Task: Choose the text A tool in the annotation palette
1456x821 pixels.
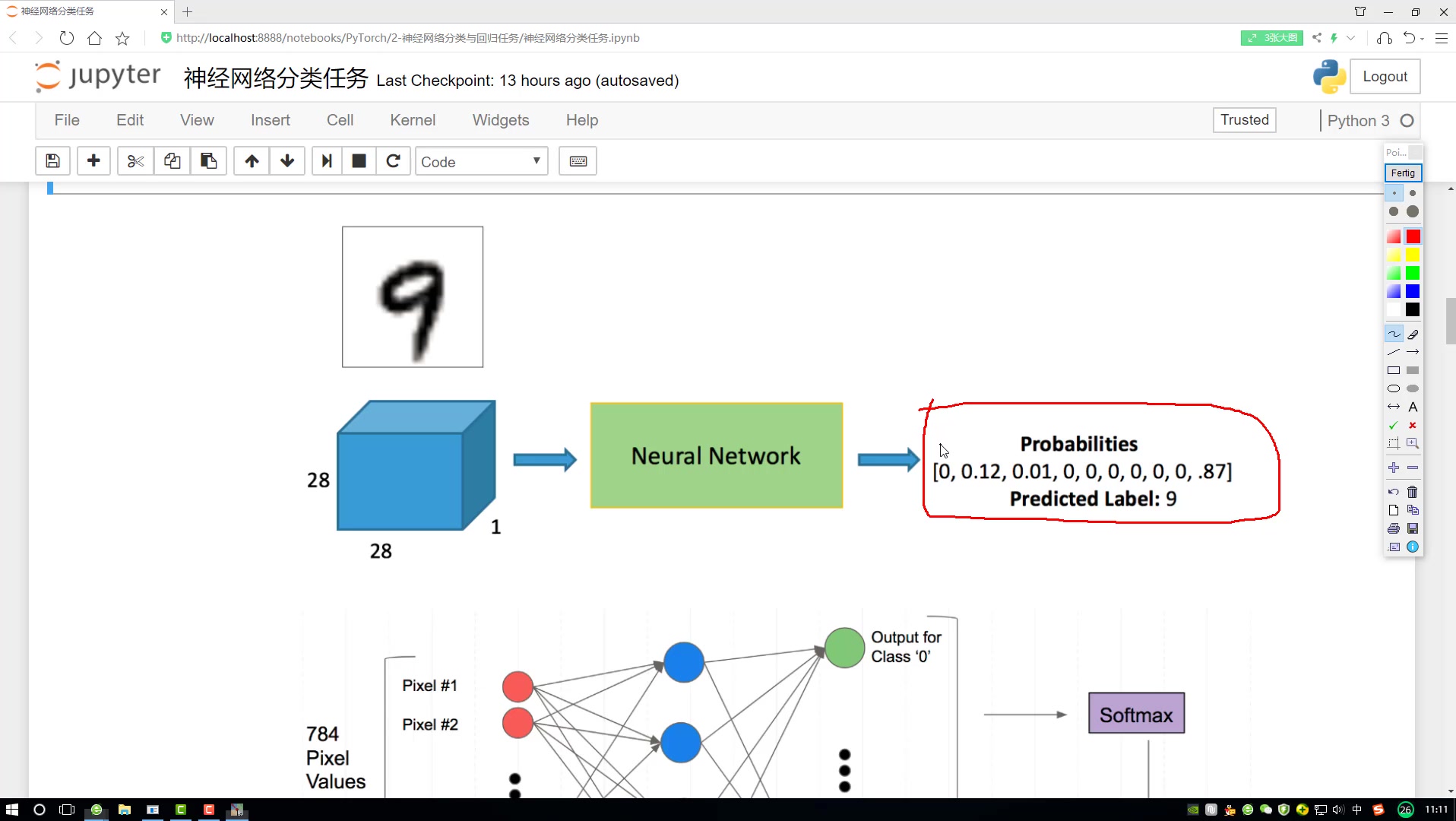Action: (1413, 407)
